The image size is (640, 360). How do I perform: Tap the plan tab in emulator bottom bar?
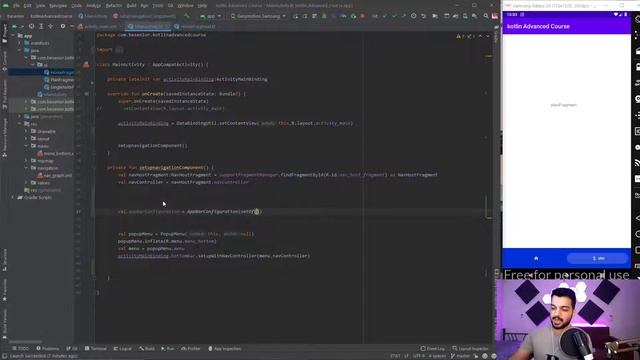598,258
